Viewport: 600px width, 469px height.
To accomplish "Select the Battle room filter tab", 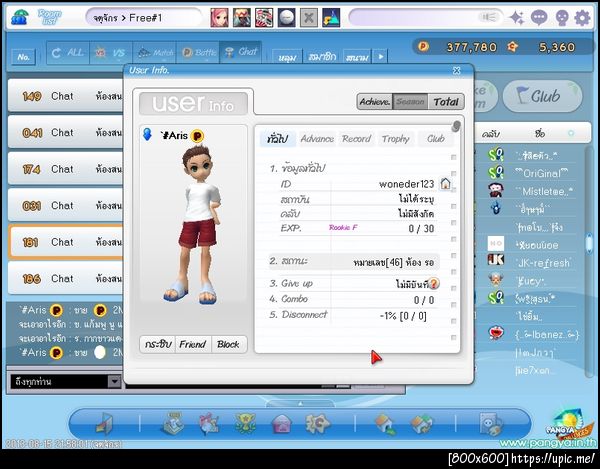I will [x=198, y=52].
